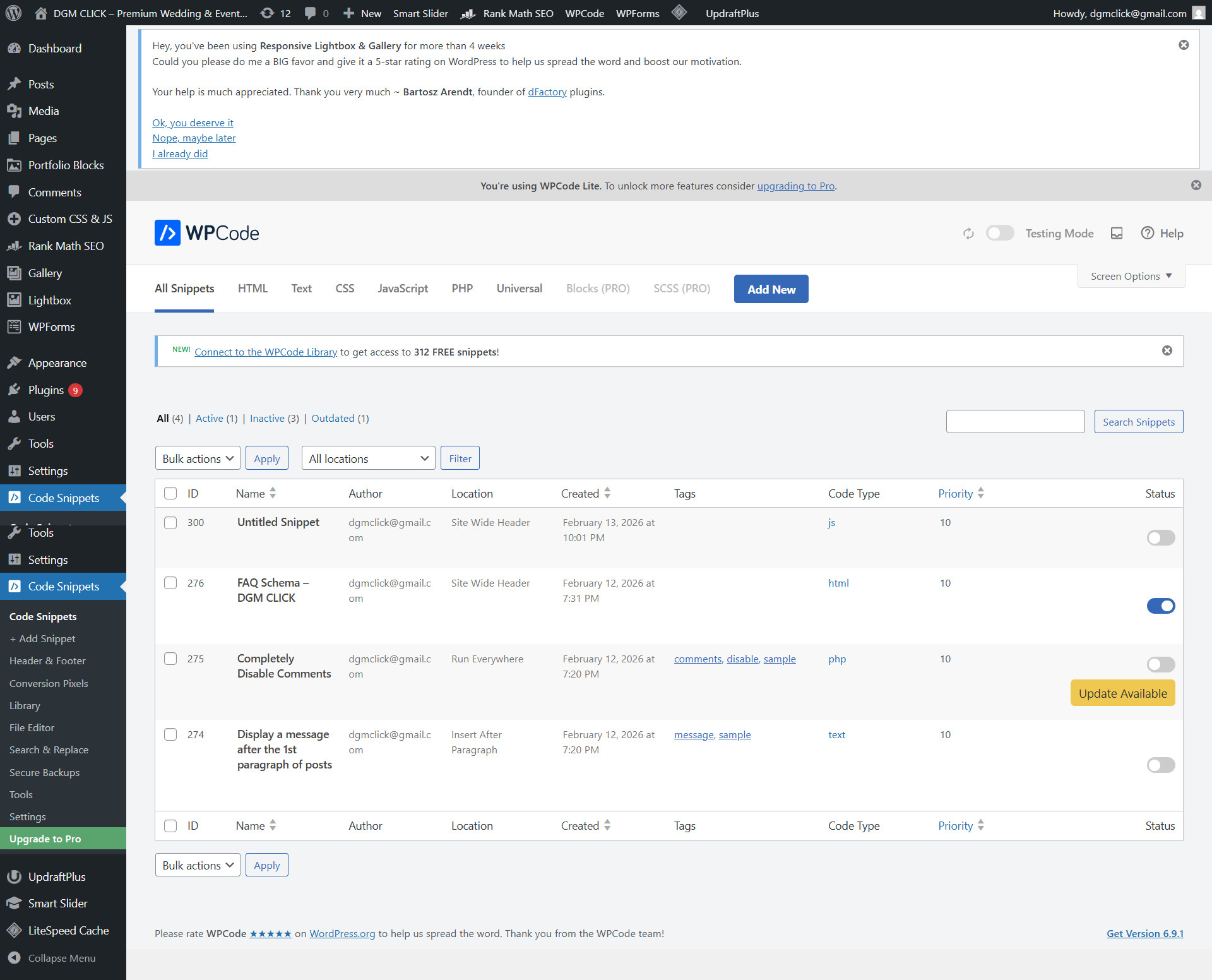
Task: Turn on the Testing Mode switch
Action: 1000,233
